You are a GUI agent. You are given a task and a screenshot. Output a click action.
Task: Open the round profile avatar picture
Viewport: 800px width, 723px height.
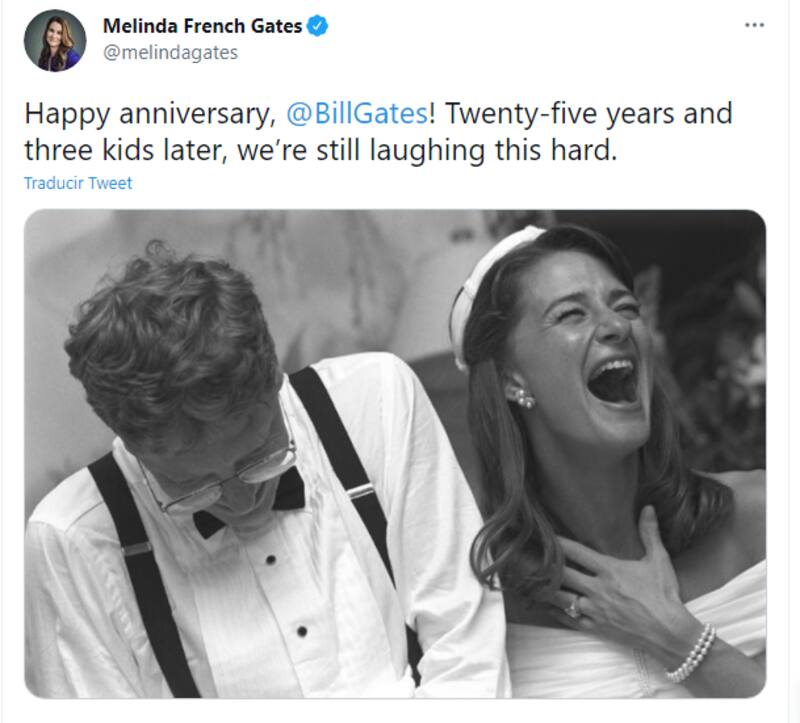54,41
